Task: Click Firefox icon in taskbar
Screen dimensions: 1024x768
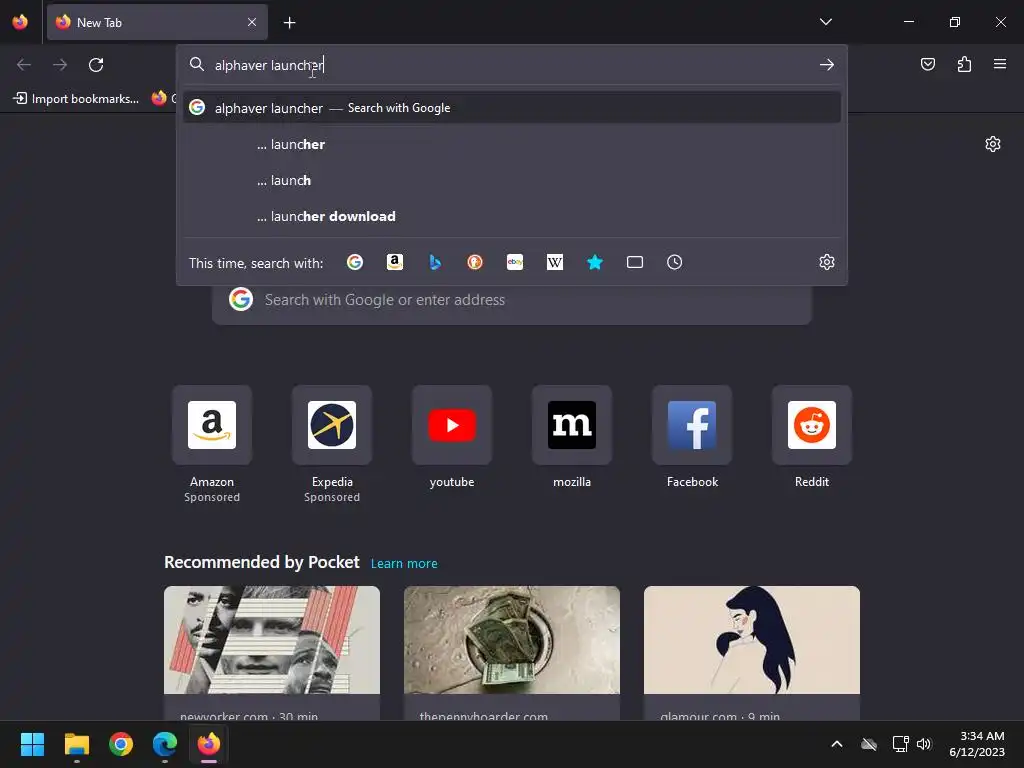Action: 209,744
